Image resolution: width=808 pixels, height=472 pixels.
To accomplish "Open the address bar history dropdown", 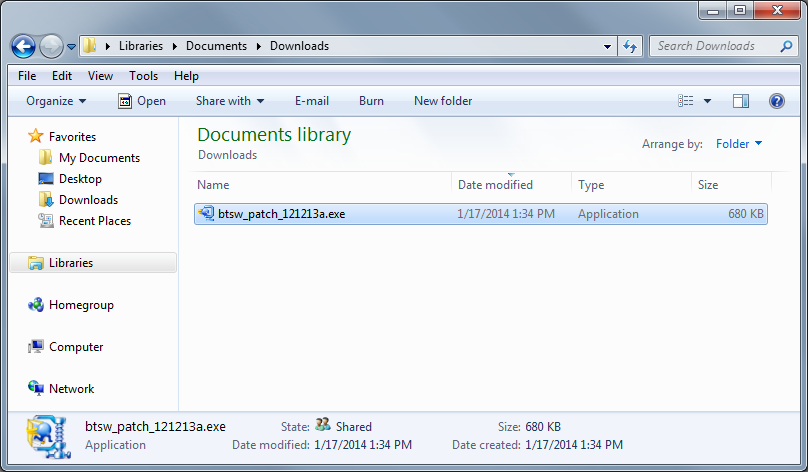I will point(607,46).
